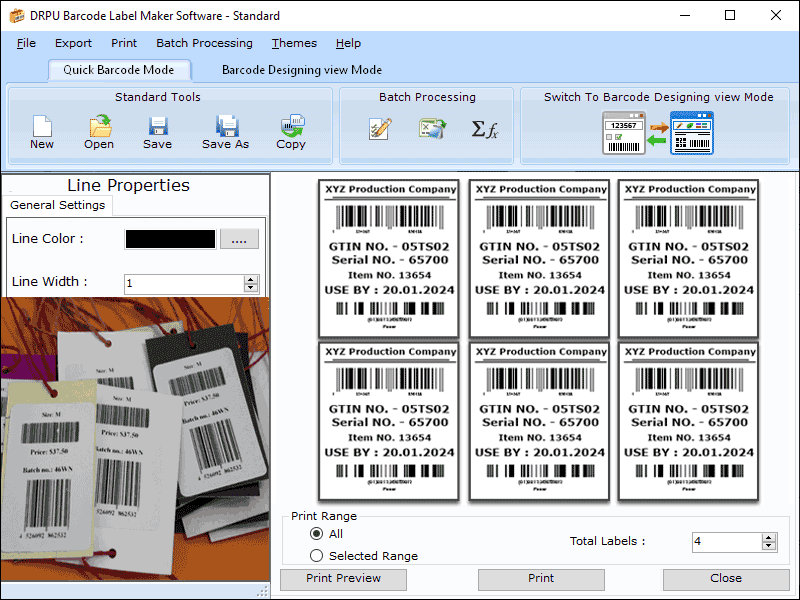
Task: Click the black Line Color swatch
Action: point(170,239)
